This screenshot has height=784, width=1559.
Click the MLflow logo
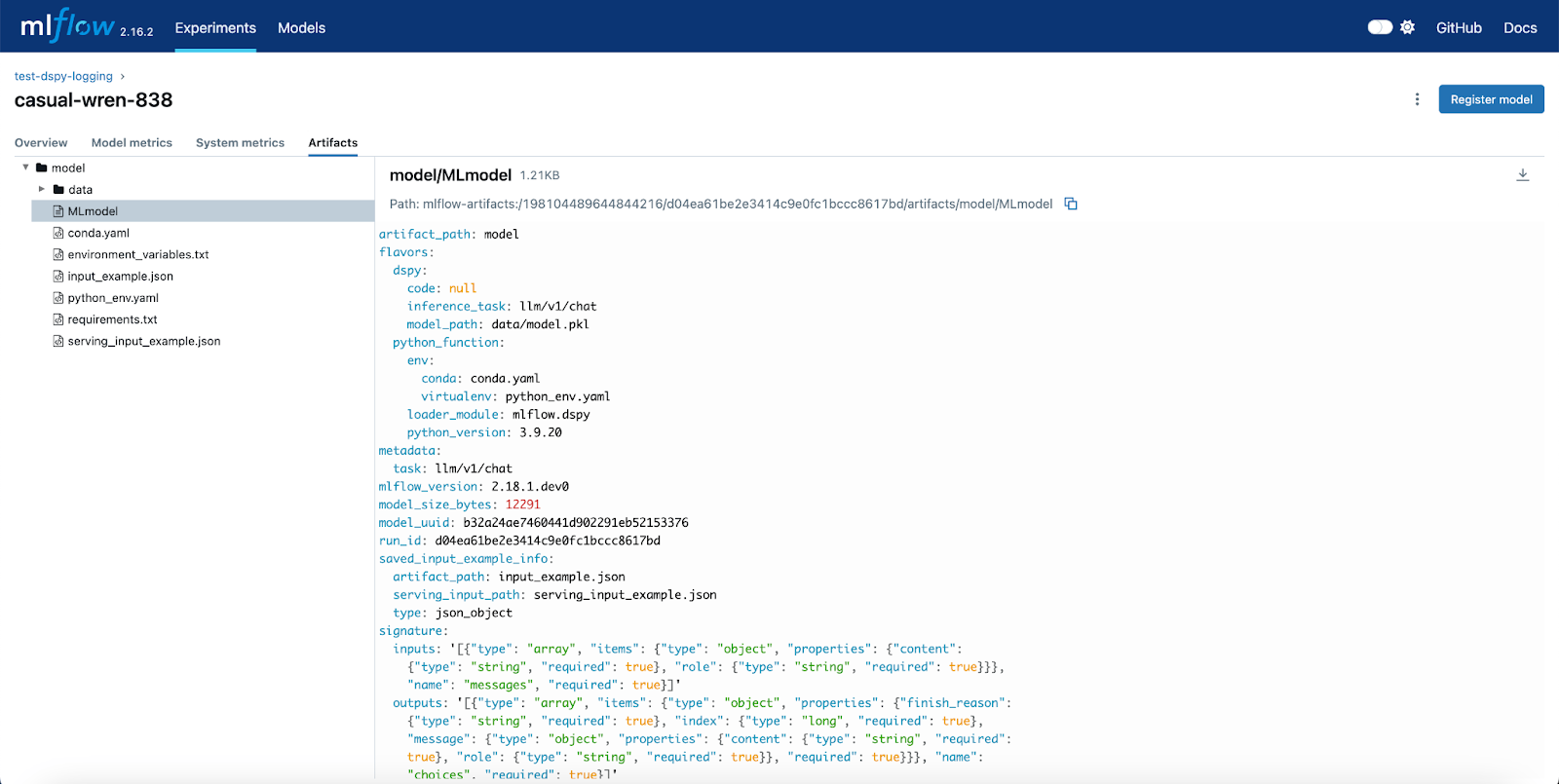click(x=68, y=27)
